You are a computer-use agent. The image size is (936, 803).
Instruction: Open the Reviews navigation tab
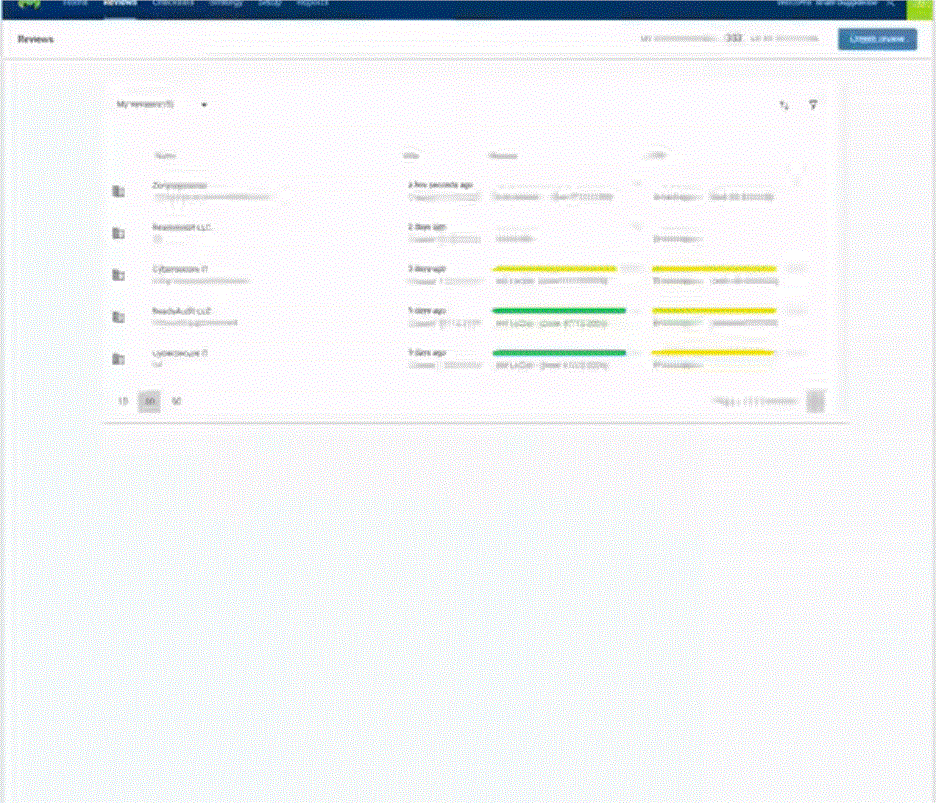[x=120, y=3]
